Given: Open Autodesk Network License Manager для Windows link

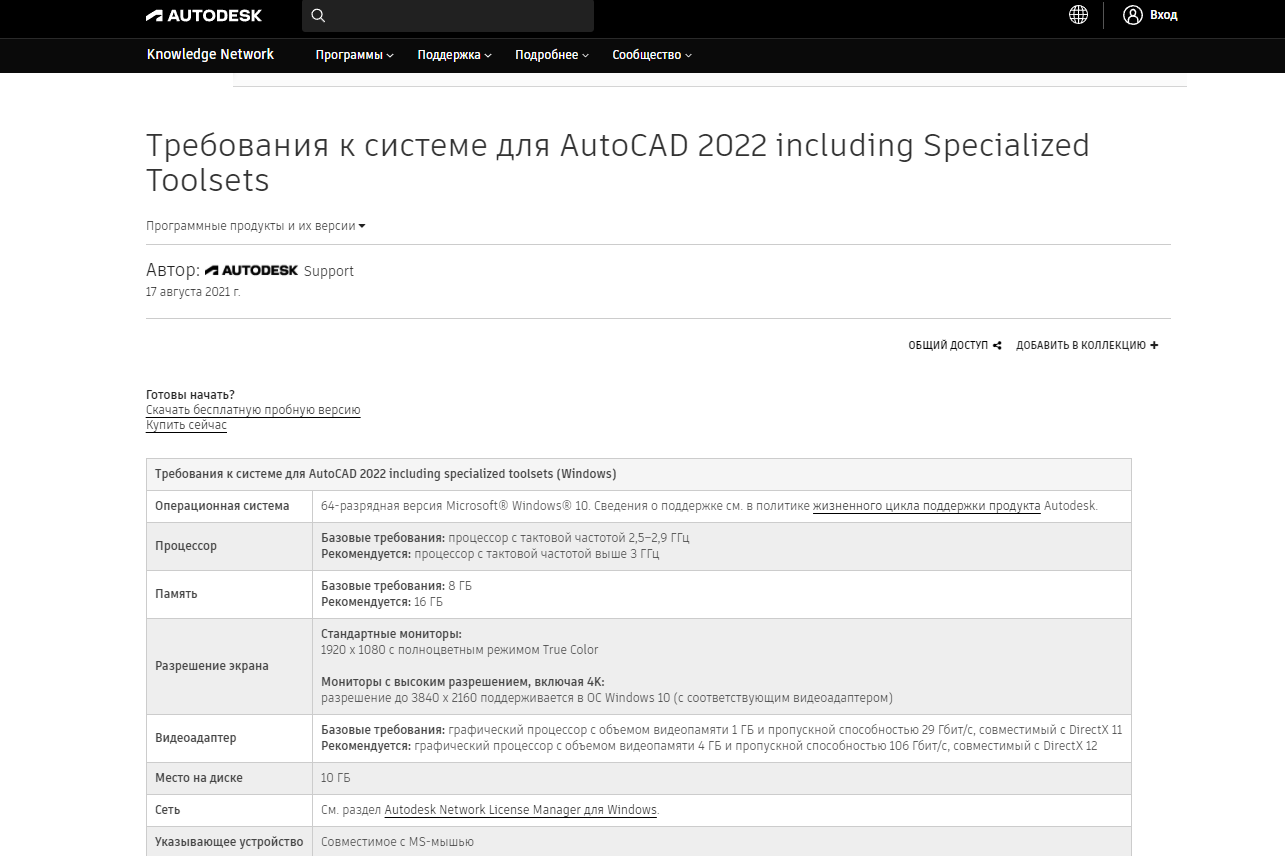Looking at the screenshot, I should (x=520, y=810).
